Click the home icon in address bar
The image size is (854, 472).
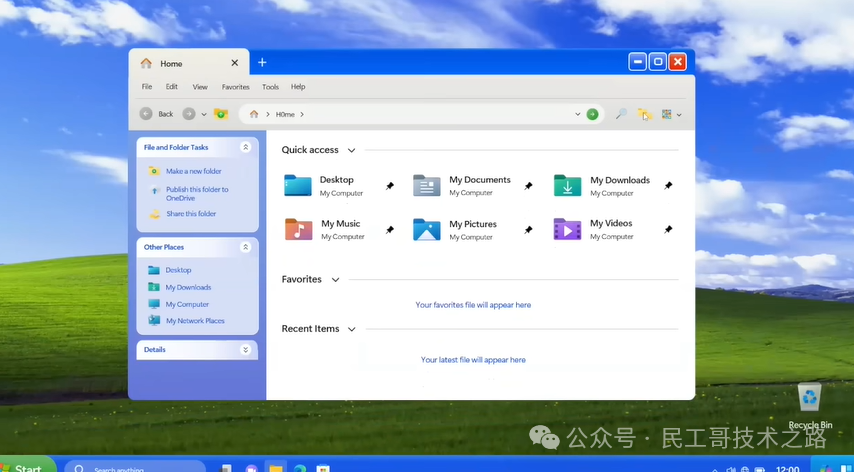tap(254, 114)
